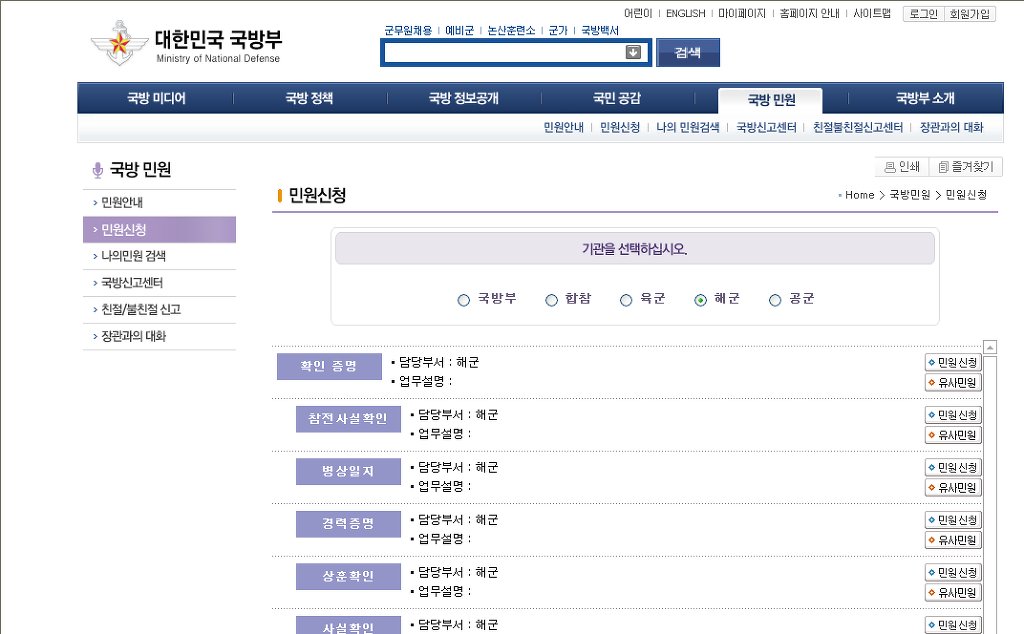
Task: Click the 로그인 login button
Action: tap(923, 14)
